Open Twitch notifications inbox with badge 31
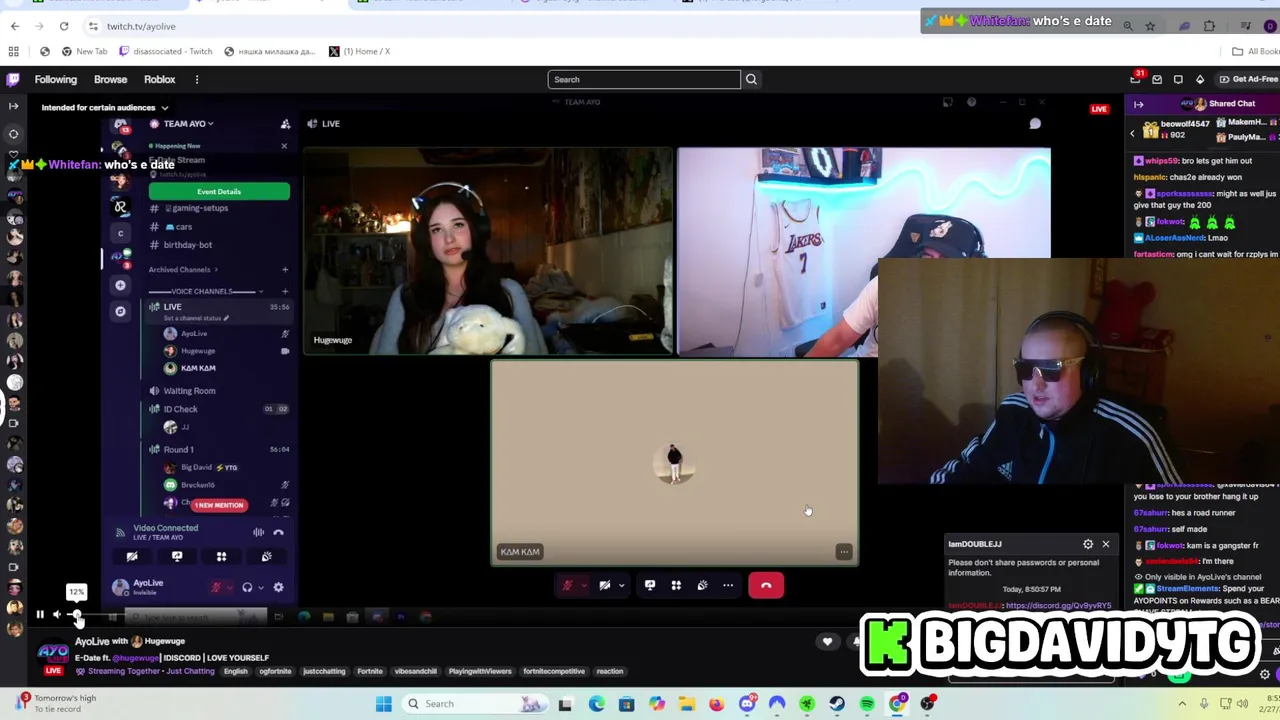The width and height of the screenshot is (1280, 720). pyautogui.click(x=1136, y=79)
